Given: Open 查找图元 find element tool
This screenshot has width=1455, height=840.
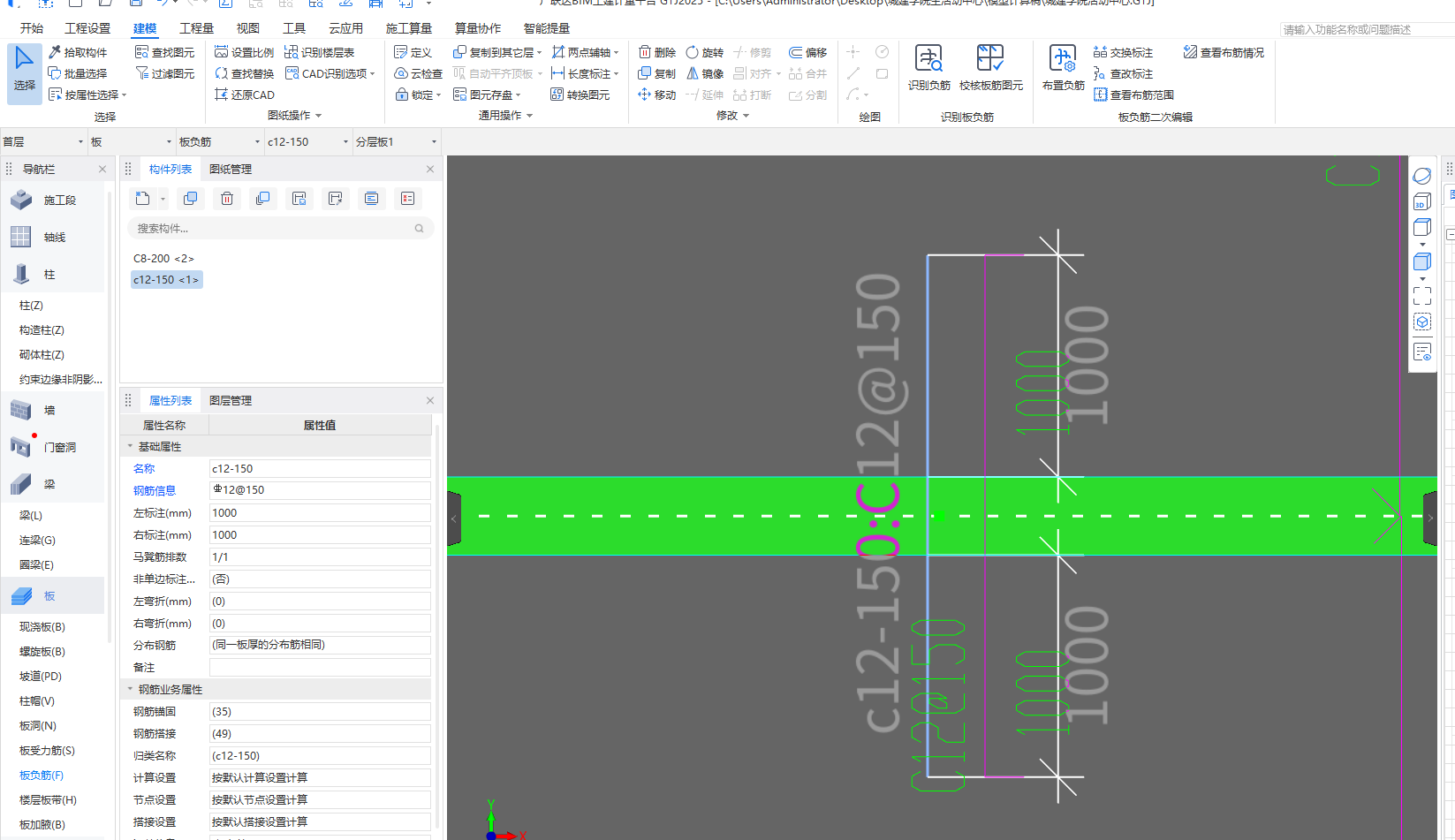Looking at the screenshot, I should click(x=165, y=52).
